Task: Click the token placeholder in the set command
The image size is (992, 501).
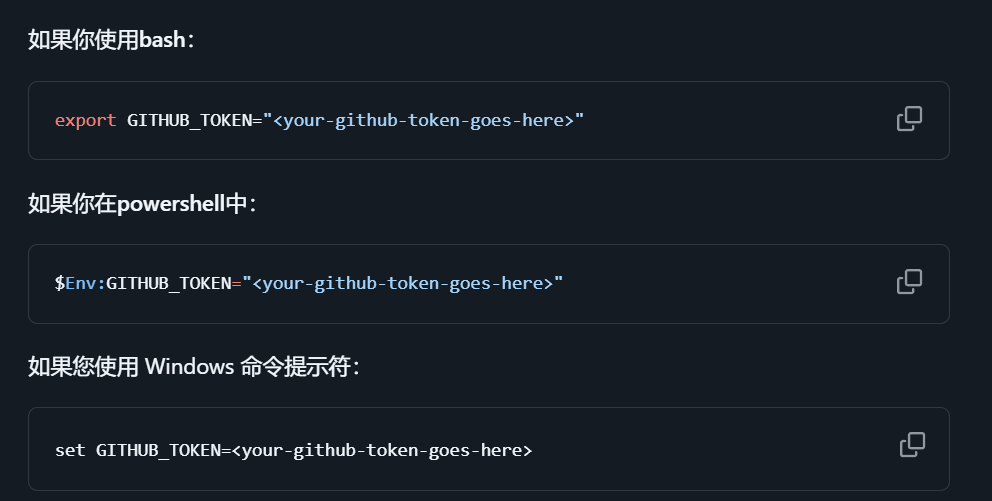Action: pyautogui.click(x=382, y=450)
